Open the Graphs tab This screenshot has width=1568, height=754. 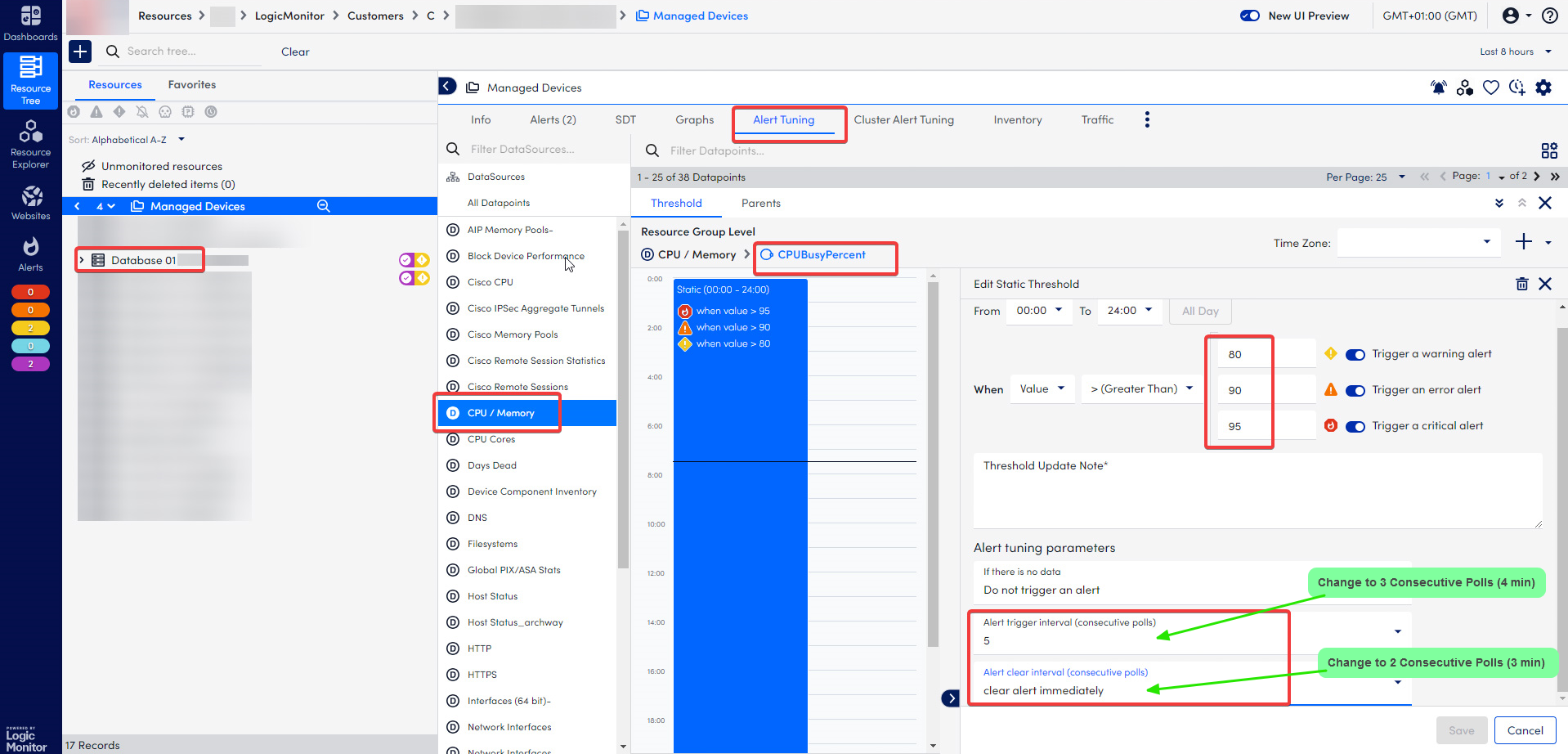695,120
